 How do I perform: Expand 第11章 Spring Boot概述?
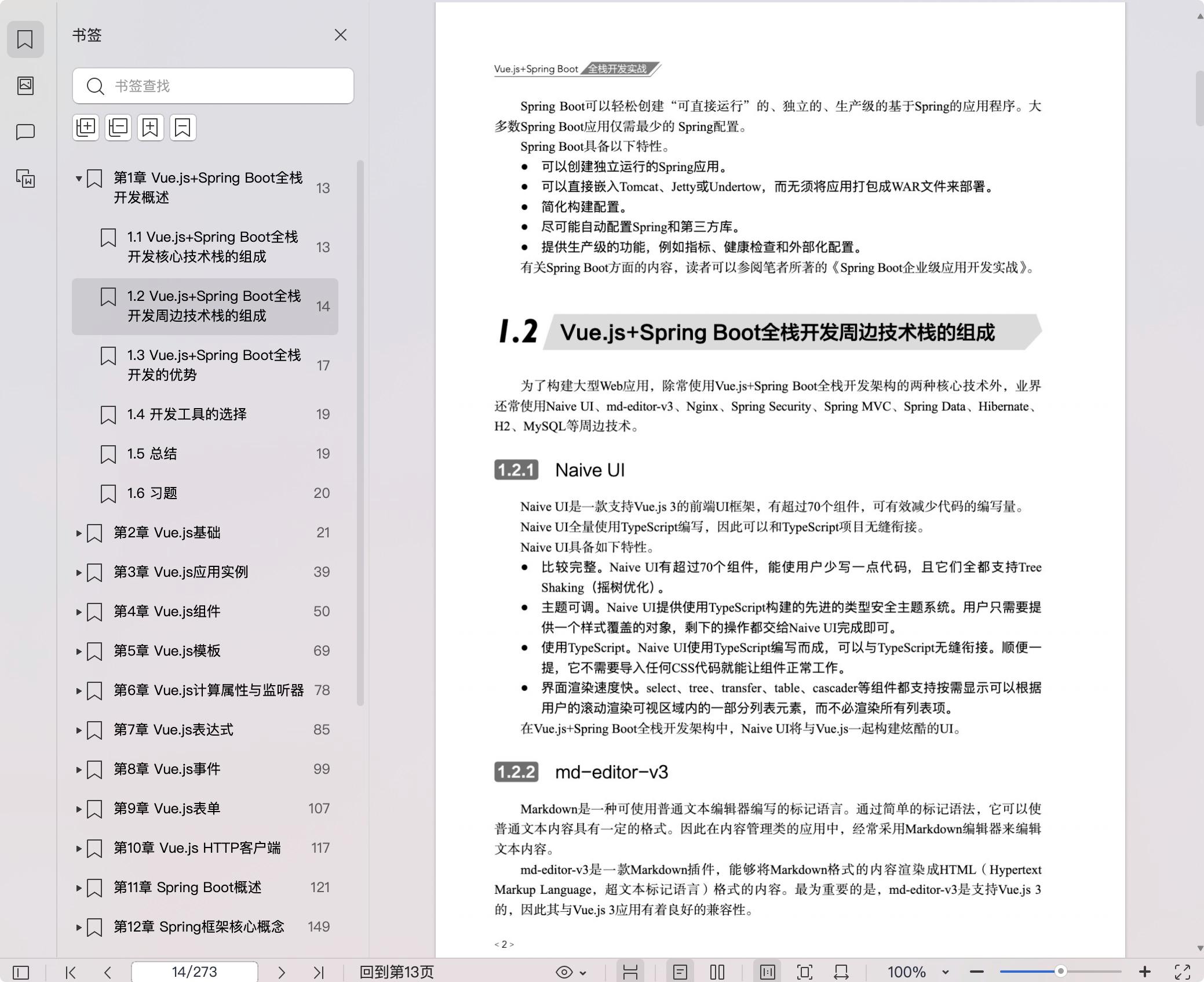coord(78,888)
